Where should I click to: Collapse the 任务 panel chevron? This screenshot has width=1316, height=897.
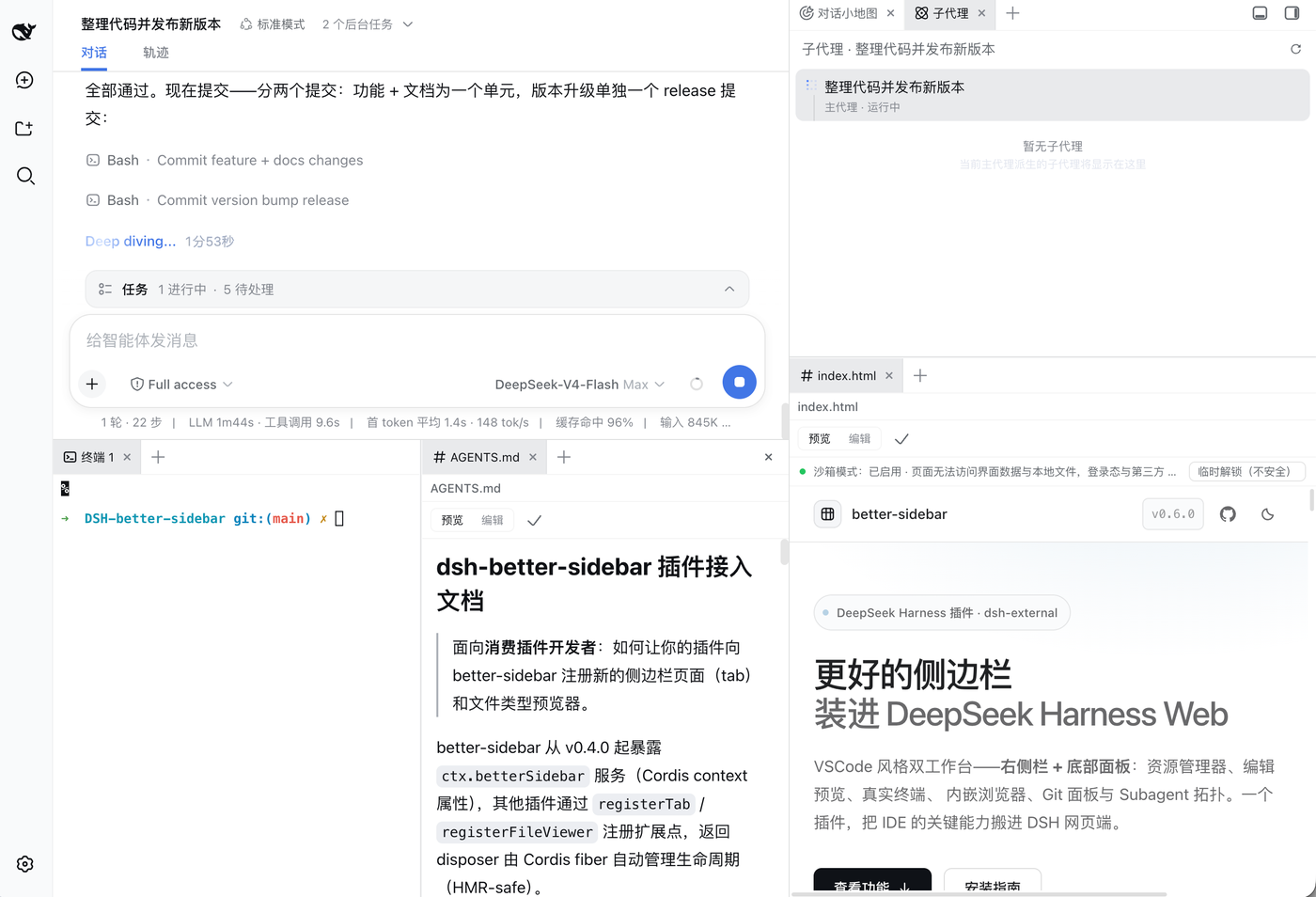pyautogui.click(x=729, y=289)
